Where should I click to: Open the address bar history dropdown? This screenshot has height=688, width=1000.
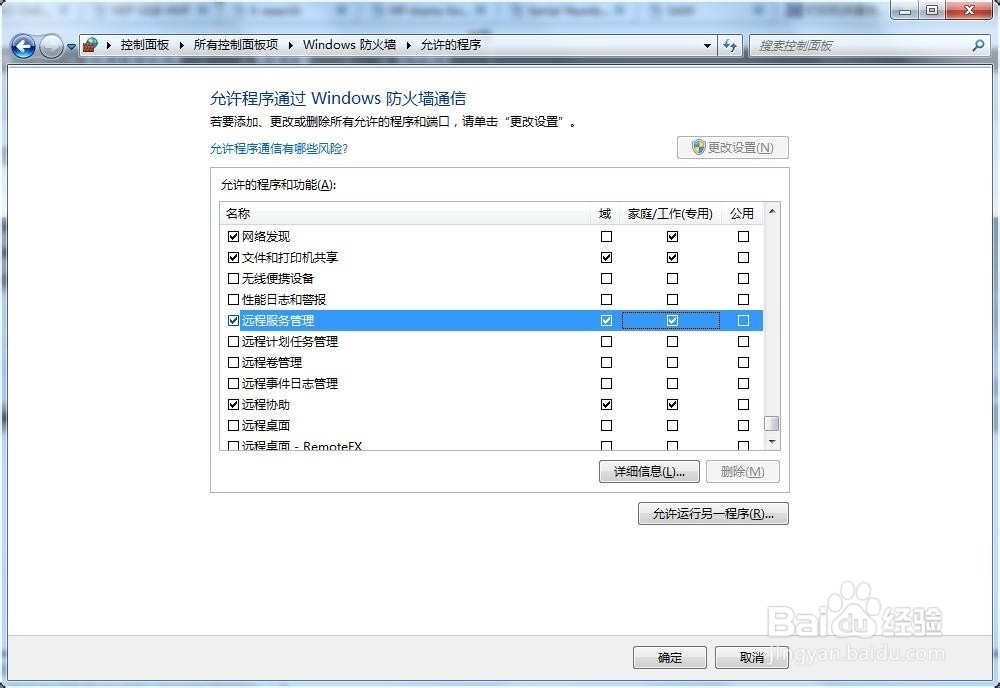click(x=707, y=45)
